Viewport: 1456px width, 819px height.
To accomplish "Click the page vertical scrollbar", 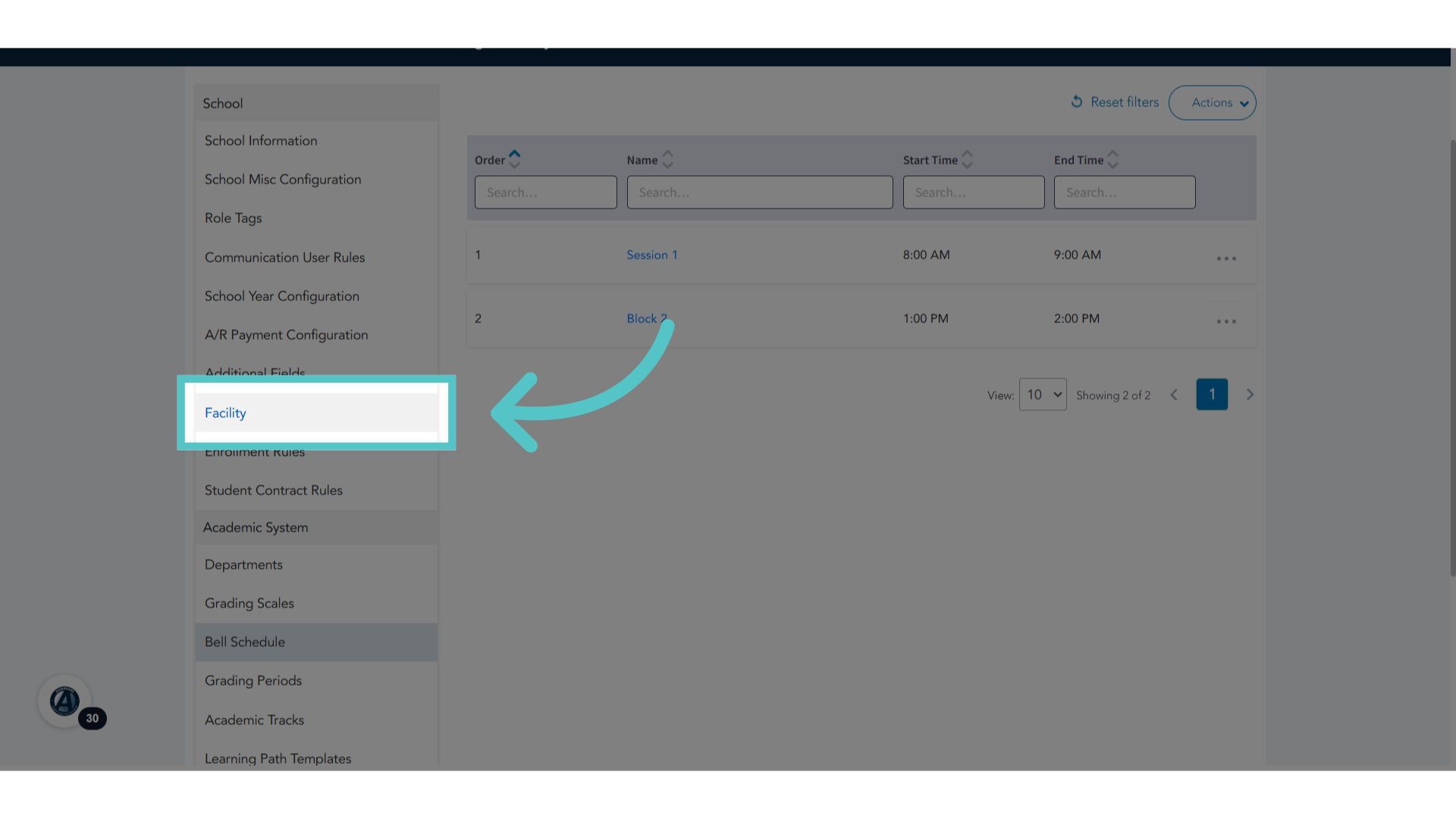I will (x=1452, y=358).
